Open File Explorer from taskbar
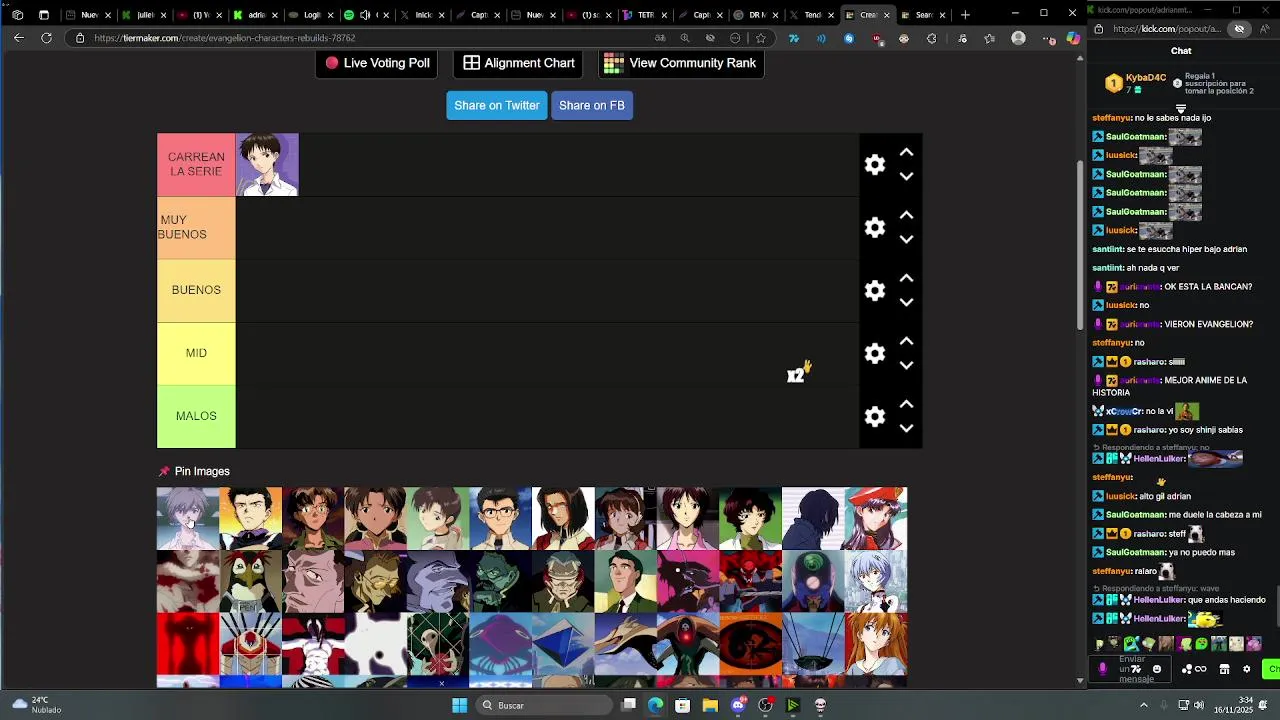 pos(710,705)
